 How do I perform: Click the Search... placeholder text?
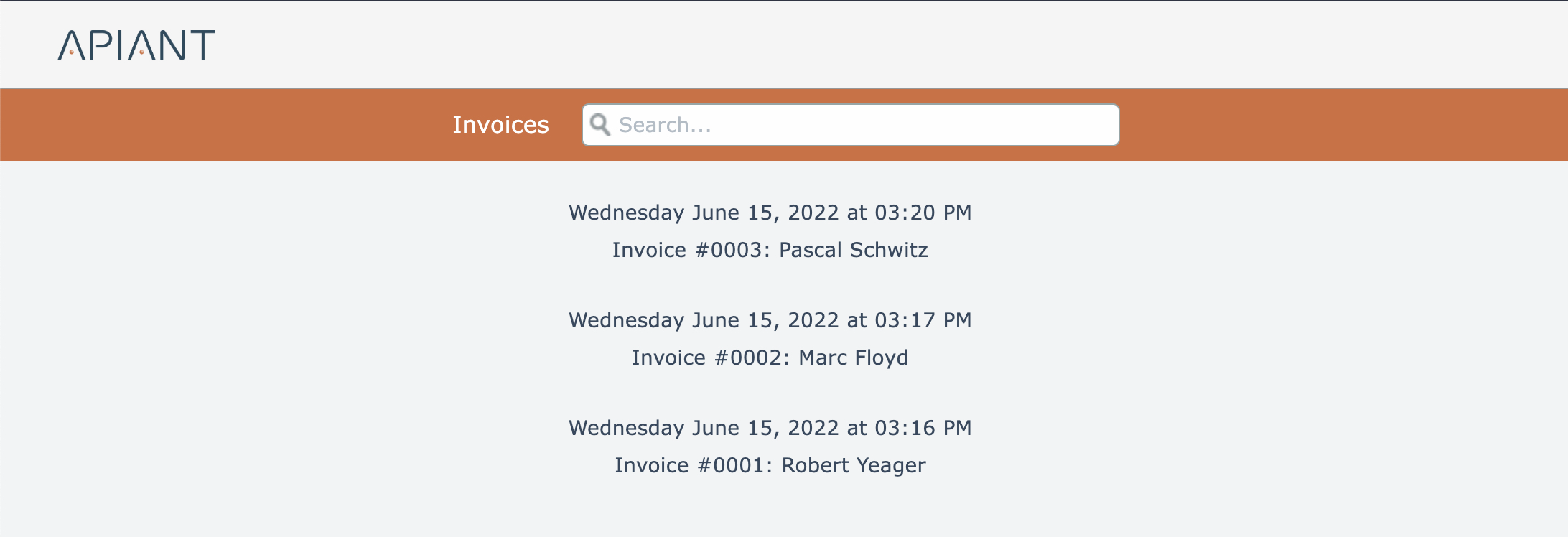[x=665, y=125]
